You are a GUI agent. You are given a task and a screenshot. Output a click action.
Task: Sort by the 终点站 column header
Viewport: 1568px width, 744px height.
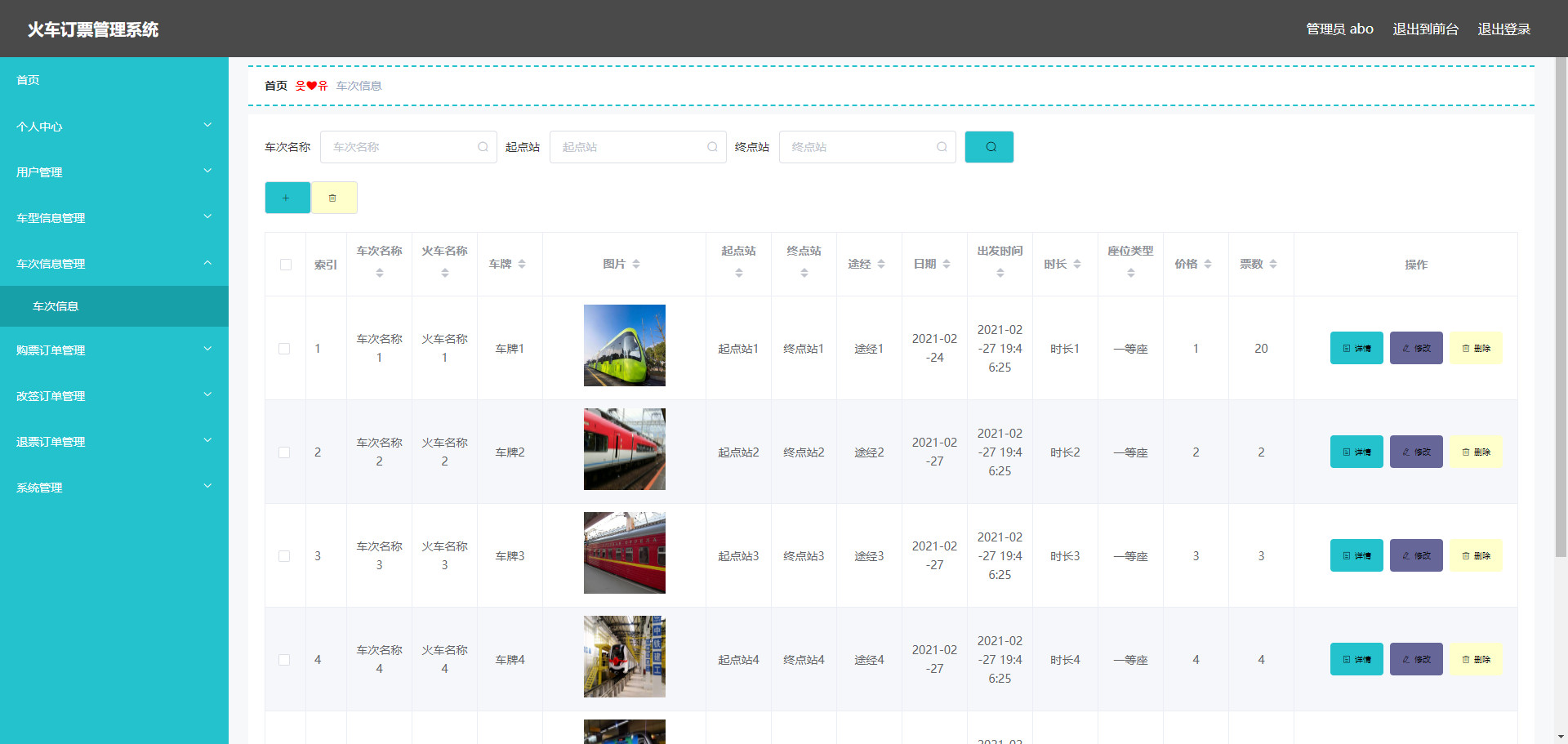(x=804, y=273)
